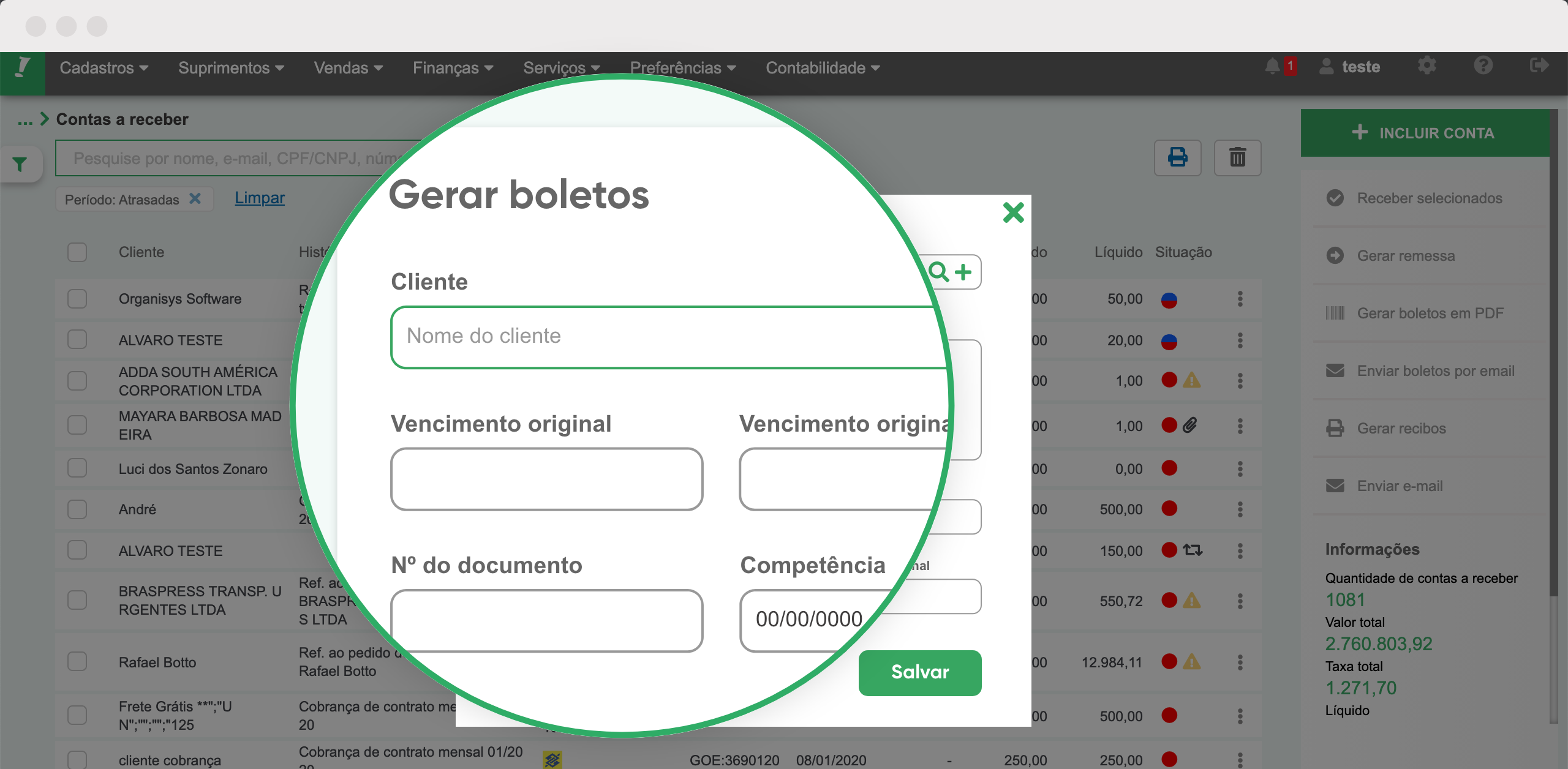Open row menu for Organisys Software
The width and height of the screenshot is (1568, 769).
click(x=1240, y=299)
